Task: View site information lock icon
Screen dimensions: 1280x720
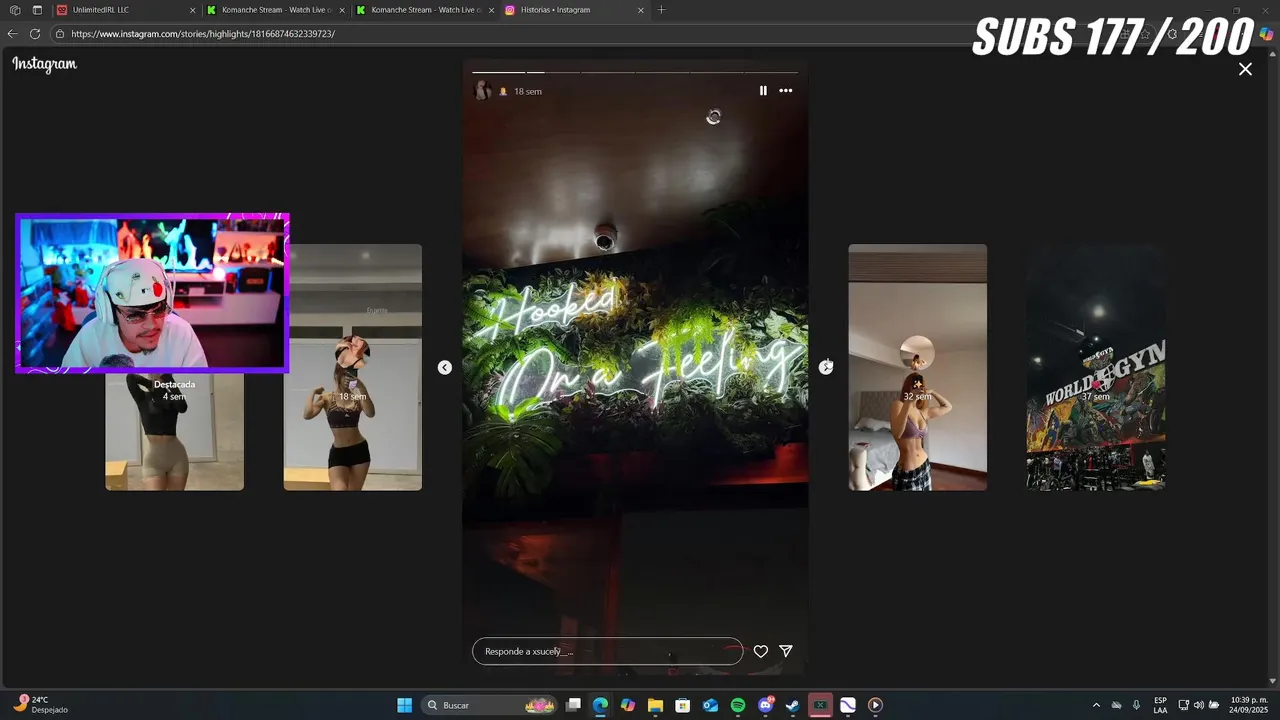Action: coord(60,34)
